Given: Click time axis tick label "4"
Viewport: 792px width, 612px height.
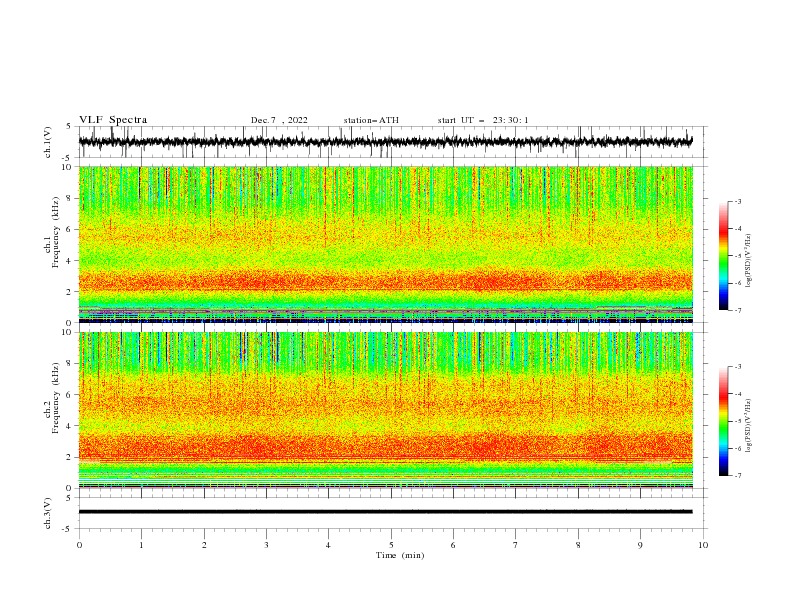Looking at the screenshot, I should click(329, 545).
